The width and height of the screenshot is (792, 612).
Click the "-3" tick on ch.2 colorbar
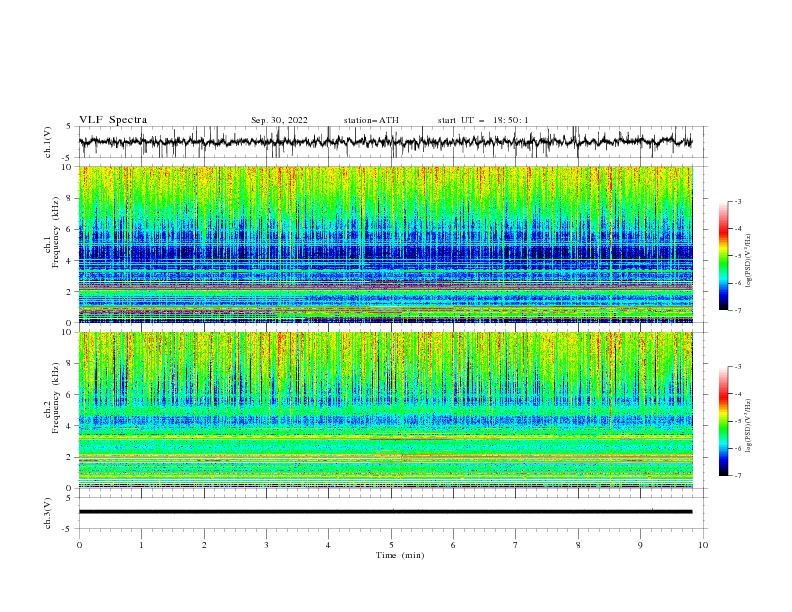(x=737, y=367)
